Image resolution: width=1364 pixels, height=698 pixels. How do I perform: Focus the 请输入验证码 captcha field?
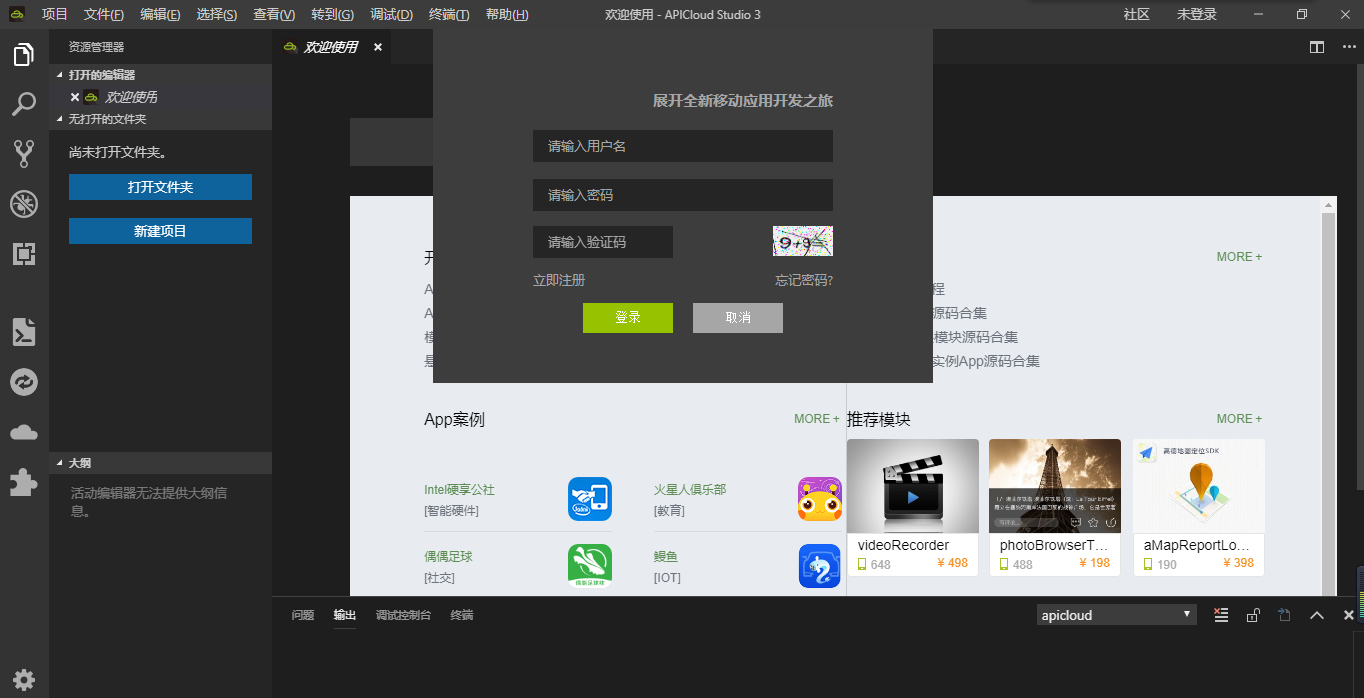(x=603, y=242)
